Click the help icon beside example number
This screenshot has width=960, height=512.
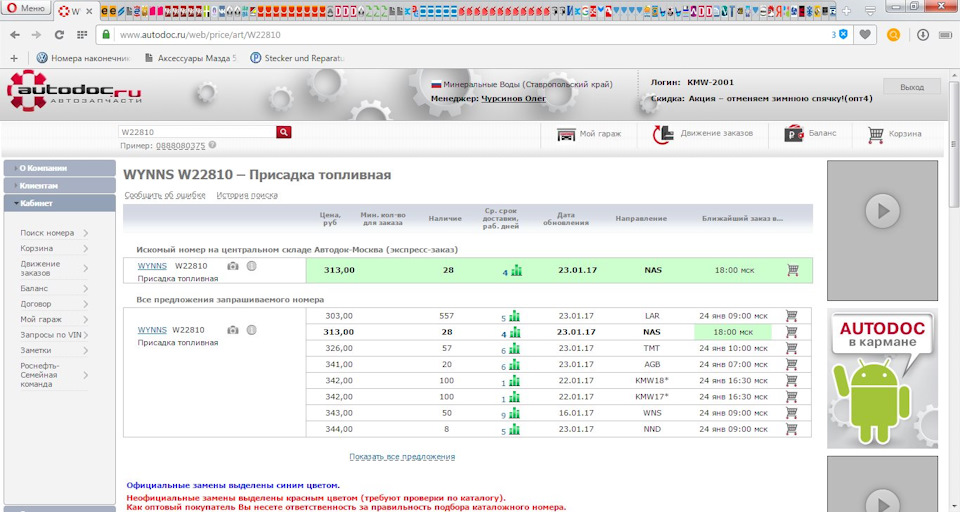[x=212, y=145]
